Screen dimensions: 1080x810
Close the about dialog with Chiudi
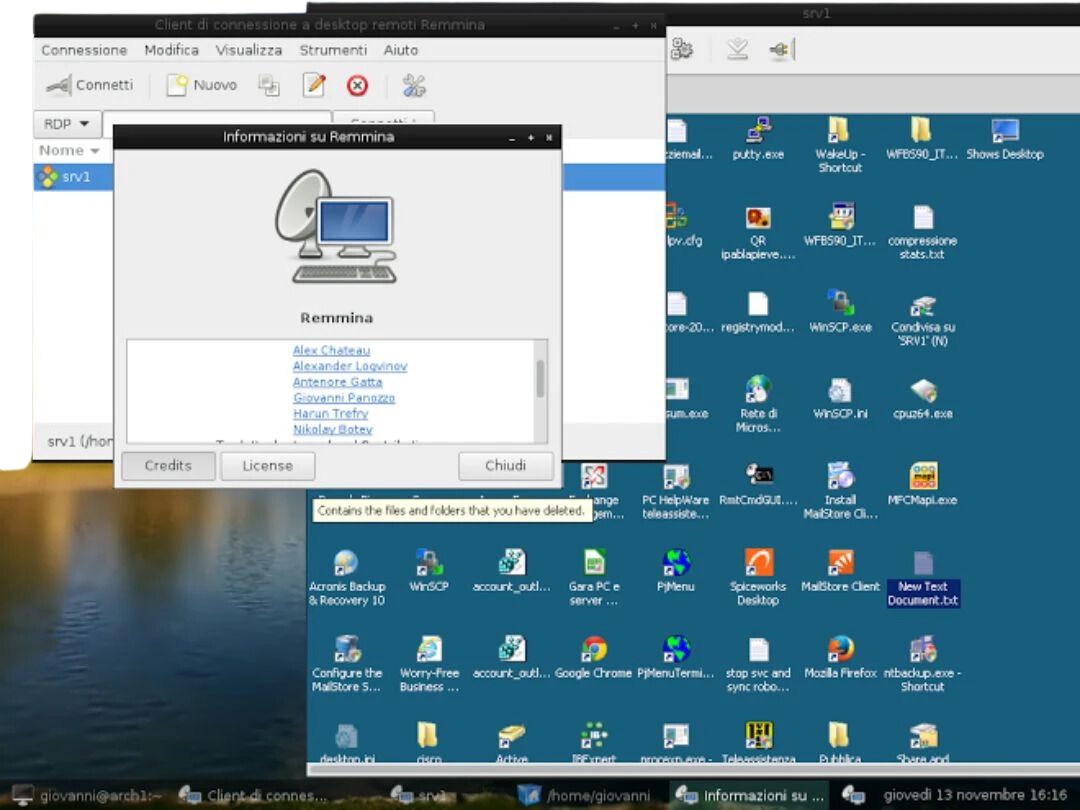[x=506, y=466]
